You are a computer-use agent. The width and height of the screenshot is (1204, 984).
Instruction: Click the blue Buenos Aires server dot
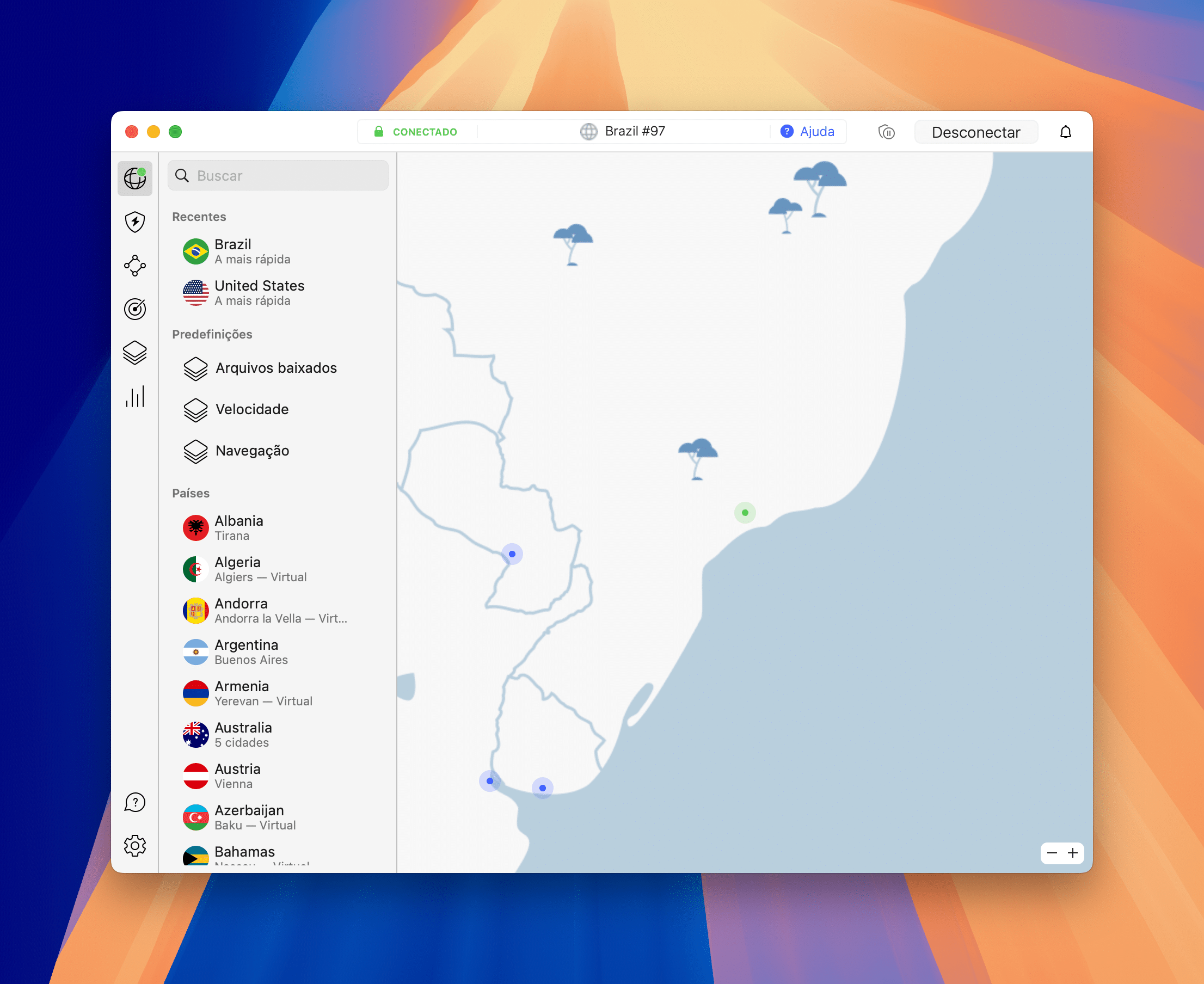click(x=490, y=780)
